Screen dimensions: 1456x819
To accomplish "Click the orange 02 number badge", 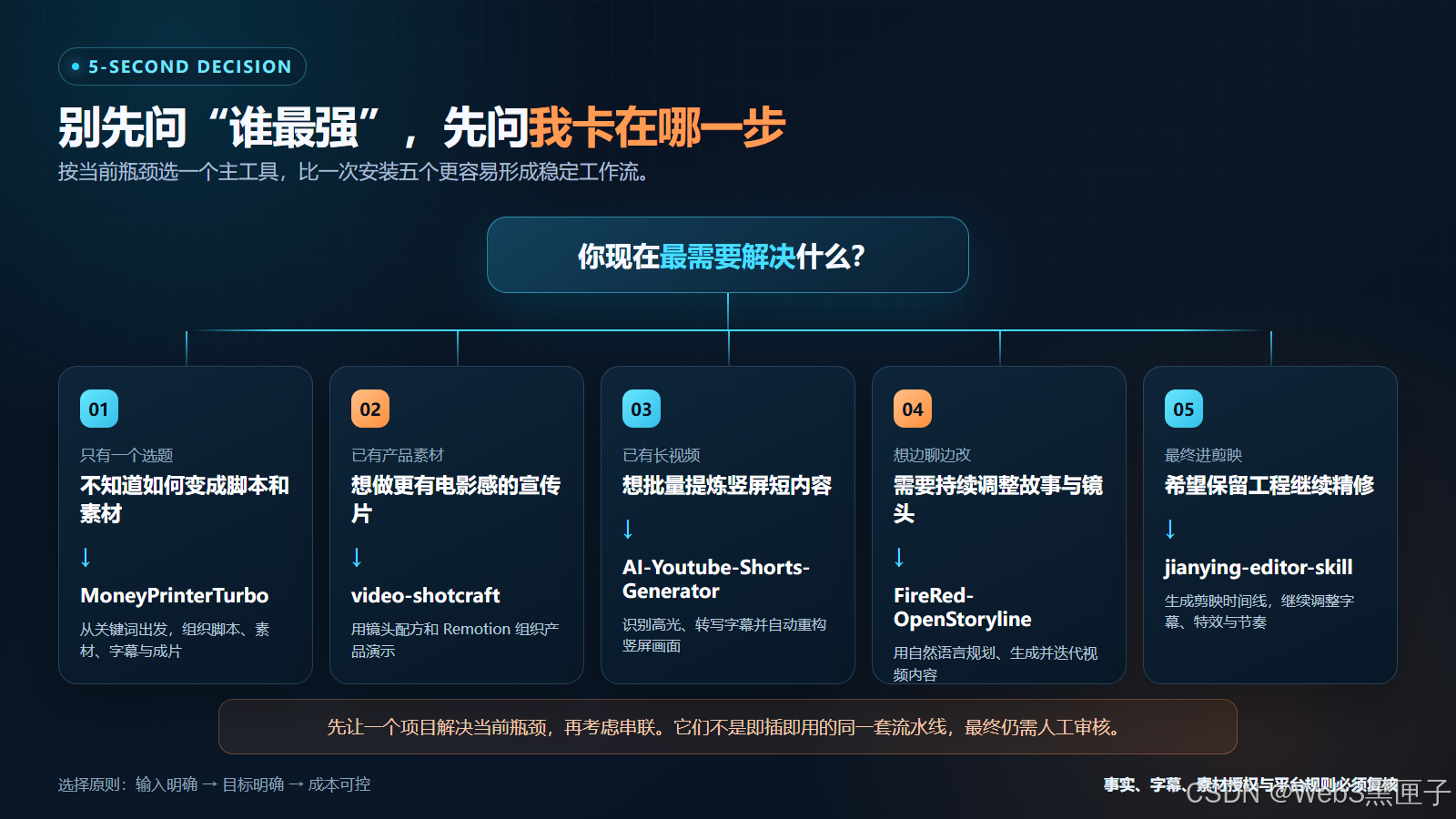I will [x=370, y=409].
